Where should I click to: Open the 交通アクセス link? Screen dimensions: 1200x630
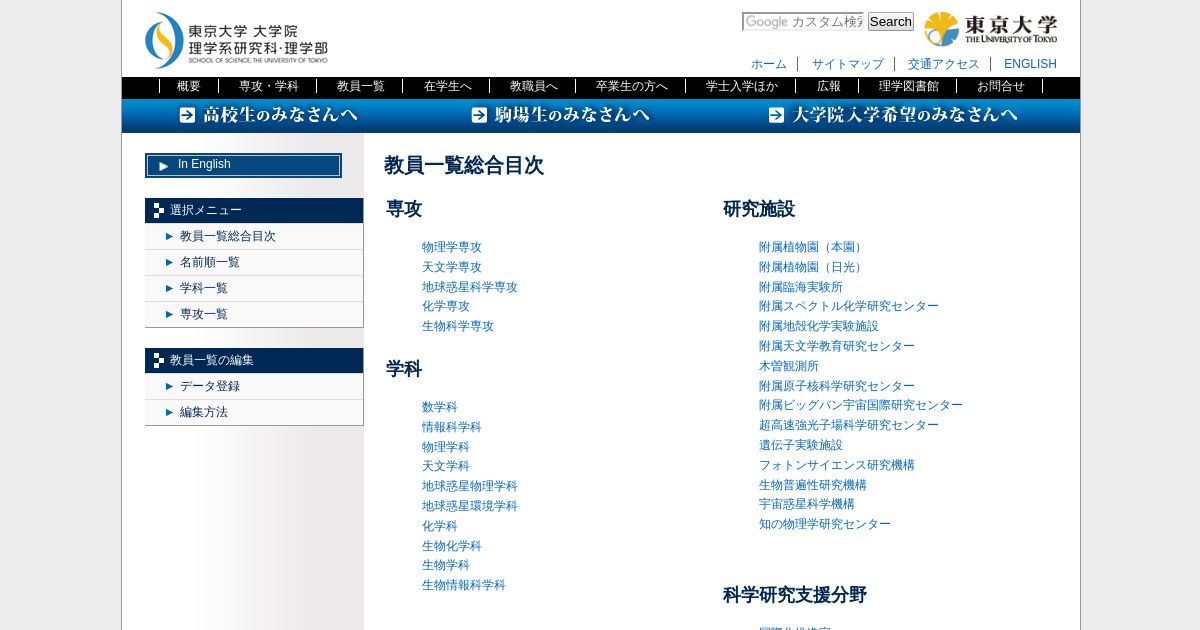[944, 64]
